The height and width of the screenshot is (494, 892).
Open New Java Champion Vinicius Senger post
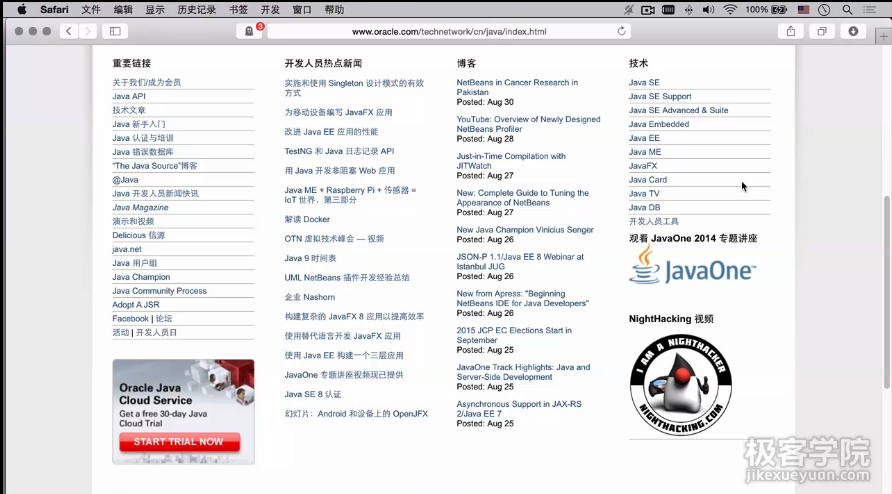pos(525,229)
